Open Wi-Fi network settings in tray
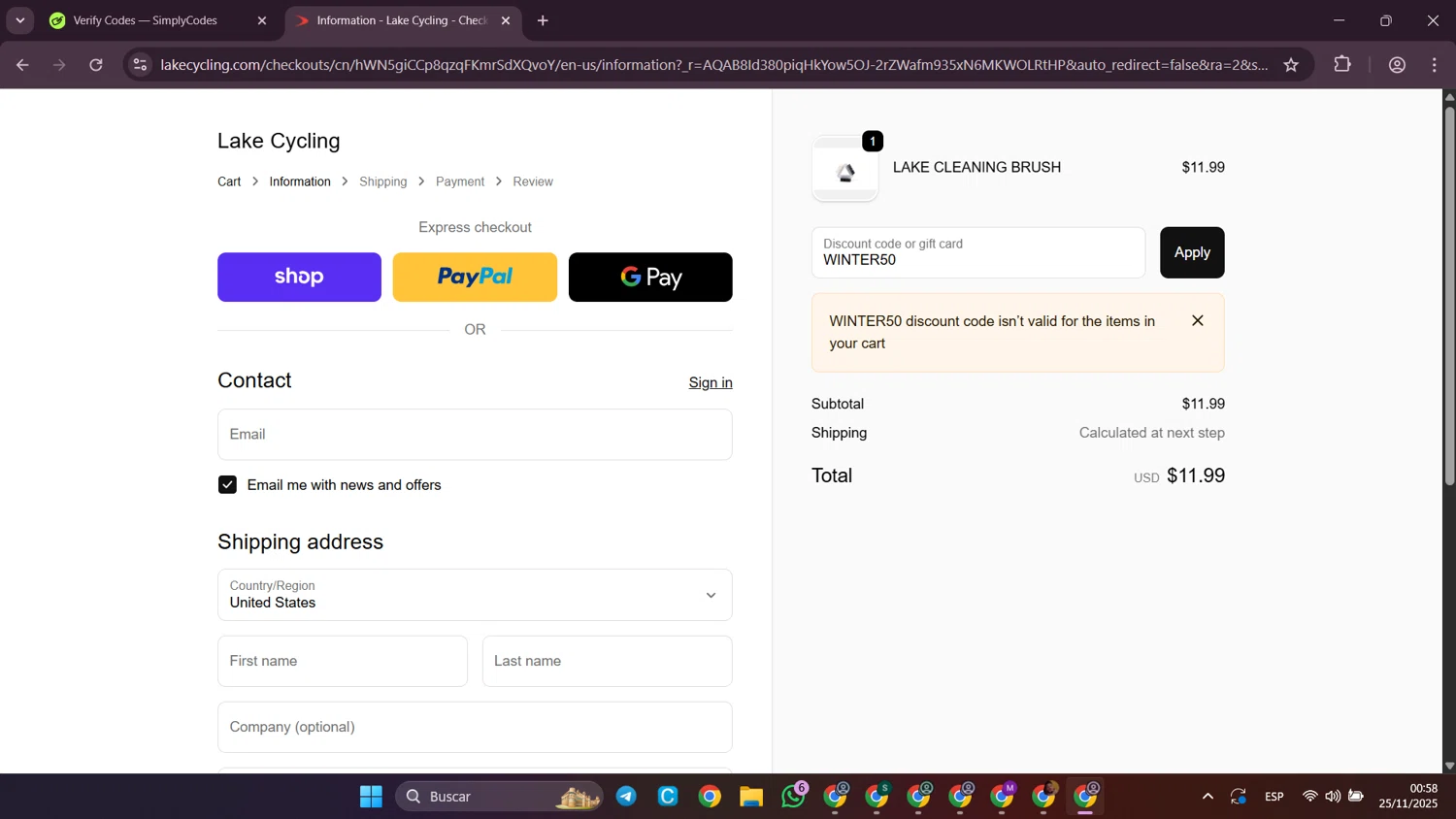Viewport: 1456px width, 819px height. point(1309,797)
